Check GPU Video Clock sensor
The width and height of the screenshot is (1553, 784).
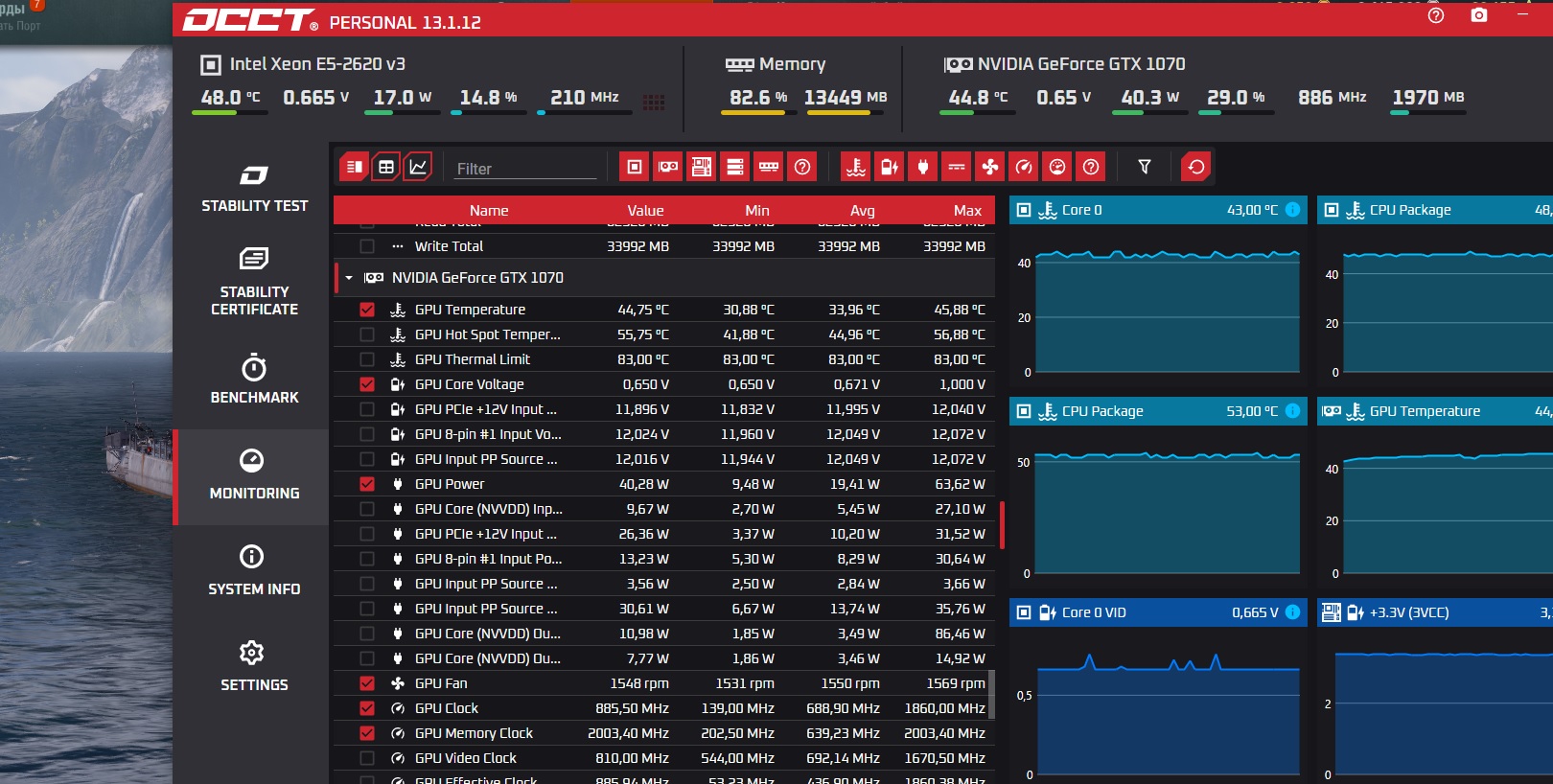pos(367,758)
